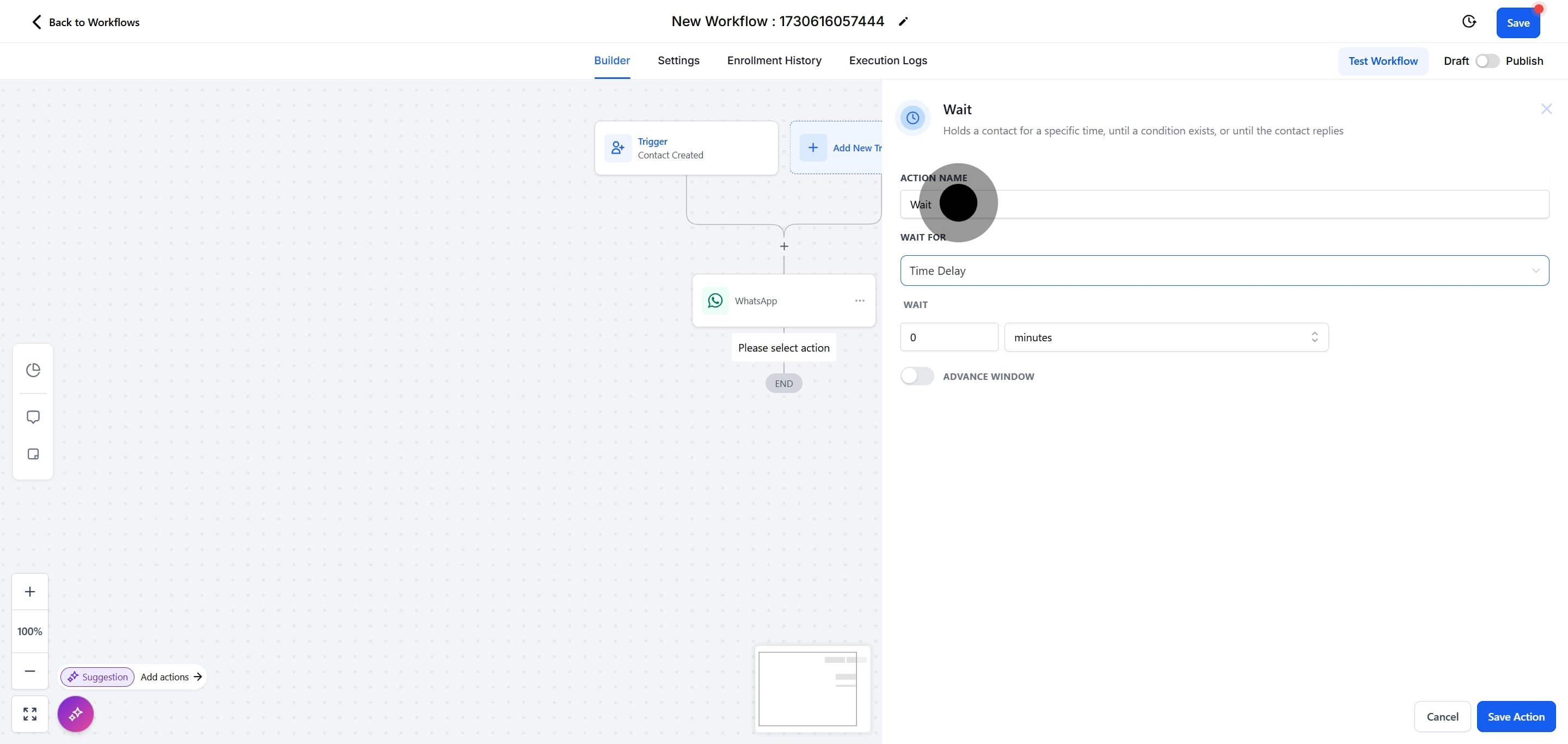Open the purple AI assistant button

76,714
